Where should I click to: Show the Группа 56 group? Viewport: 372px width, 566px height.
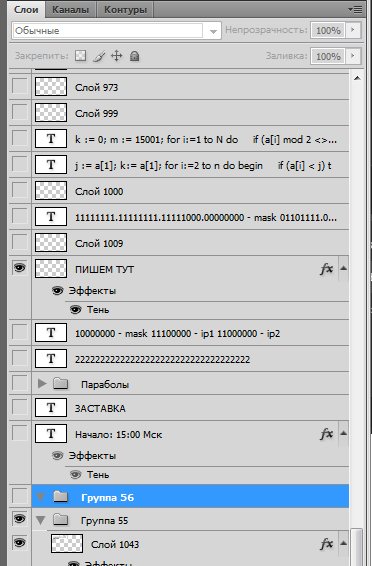(19, 496)
